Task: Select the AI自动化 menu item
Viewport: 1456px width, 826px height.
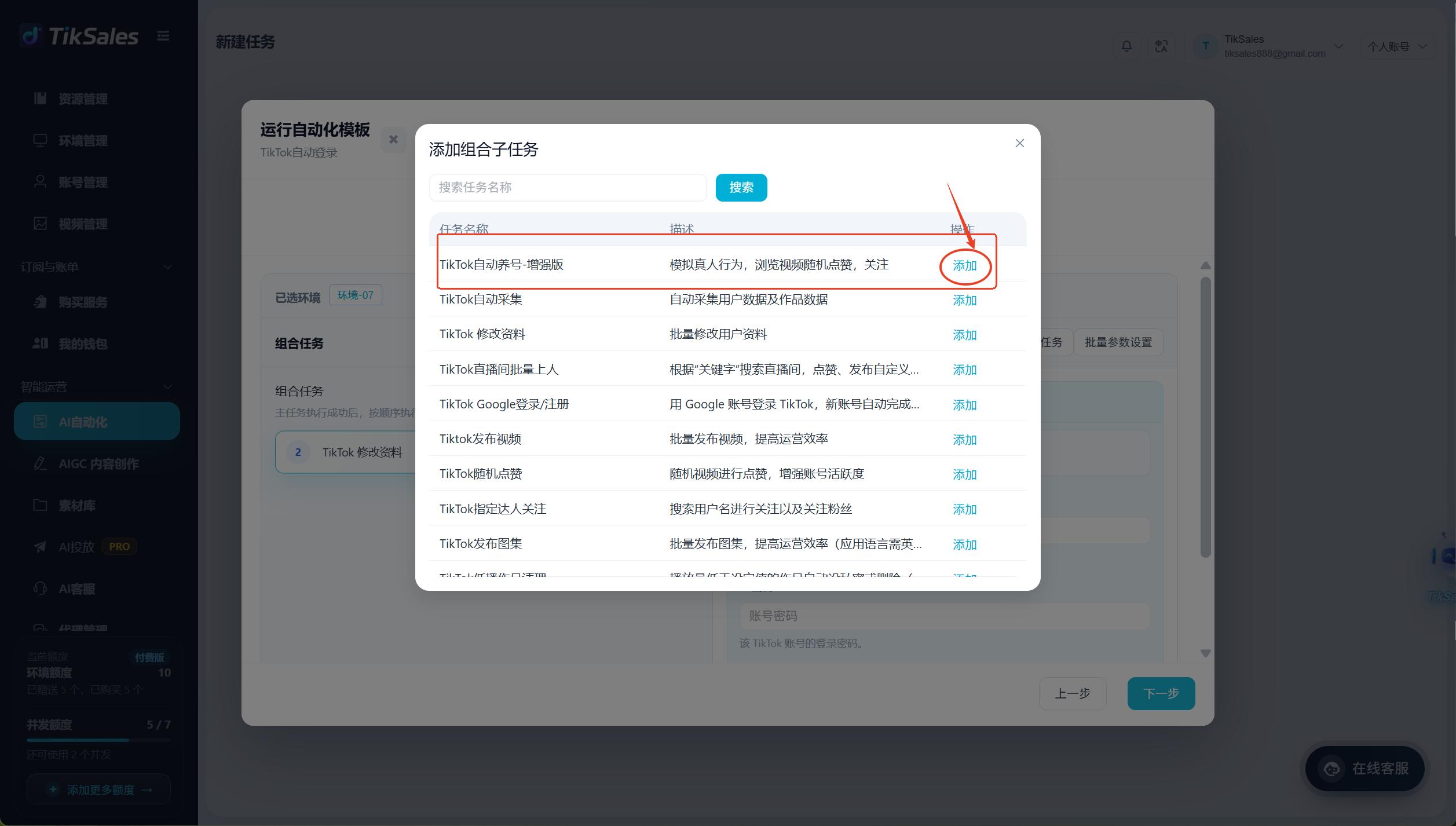Action: (97, 422)
